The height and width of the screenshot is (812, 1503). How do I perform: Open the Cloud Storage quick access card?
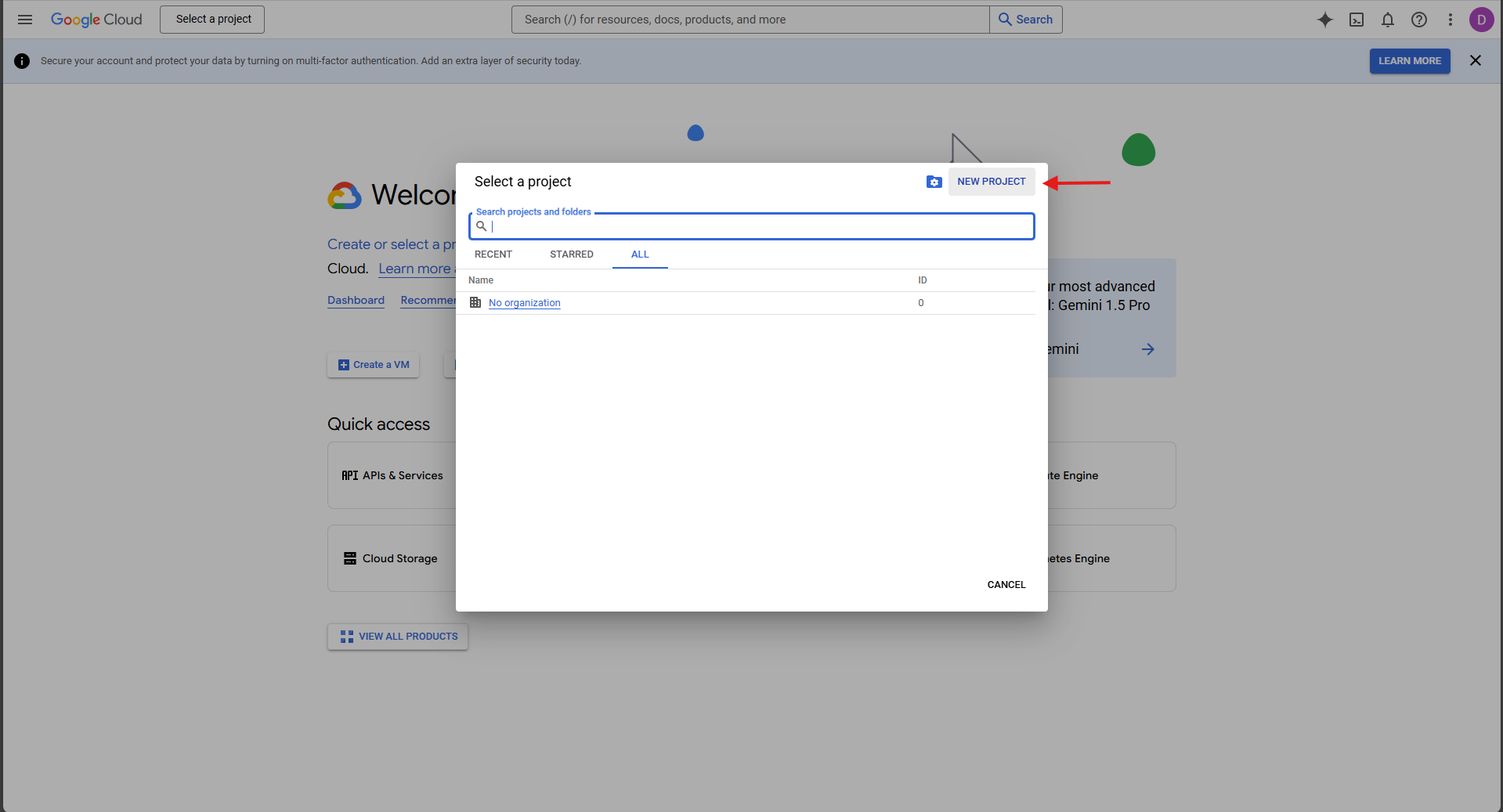coord(392,558)
